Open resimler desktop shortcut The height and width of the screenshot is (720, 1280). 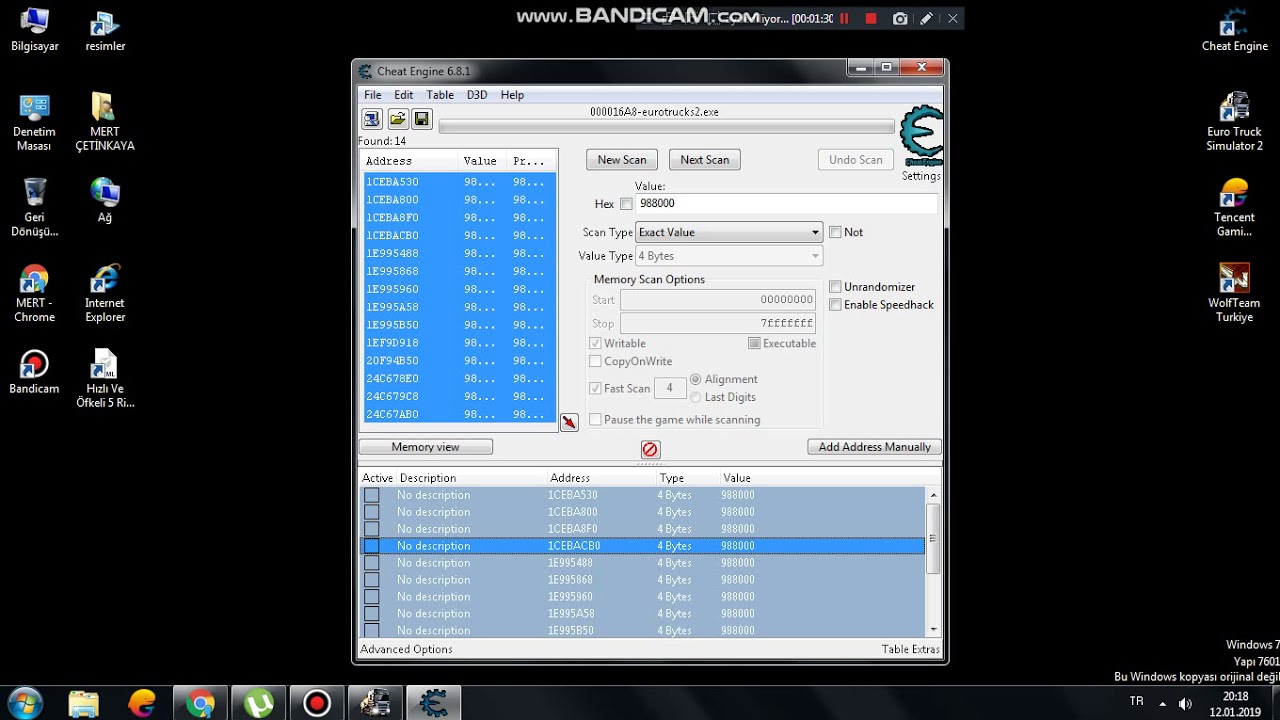tap(105, 30)
